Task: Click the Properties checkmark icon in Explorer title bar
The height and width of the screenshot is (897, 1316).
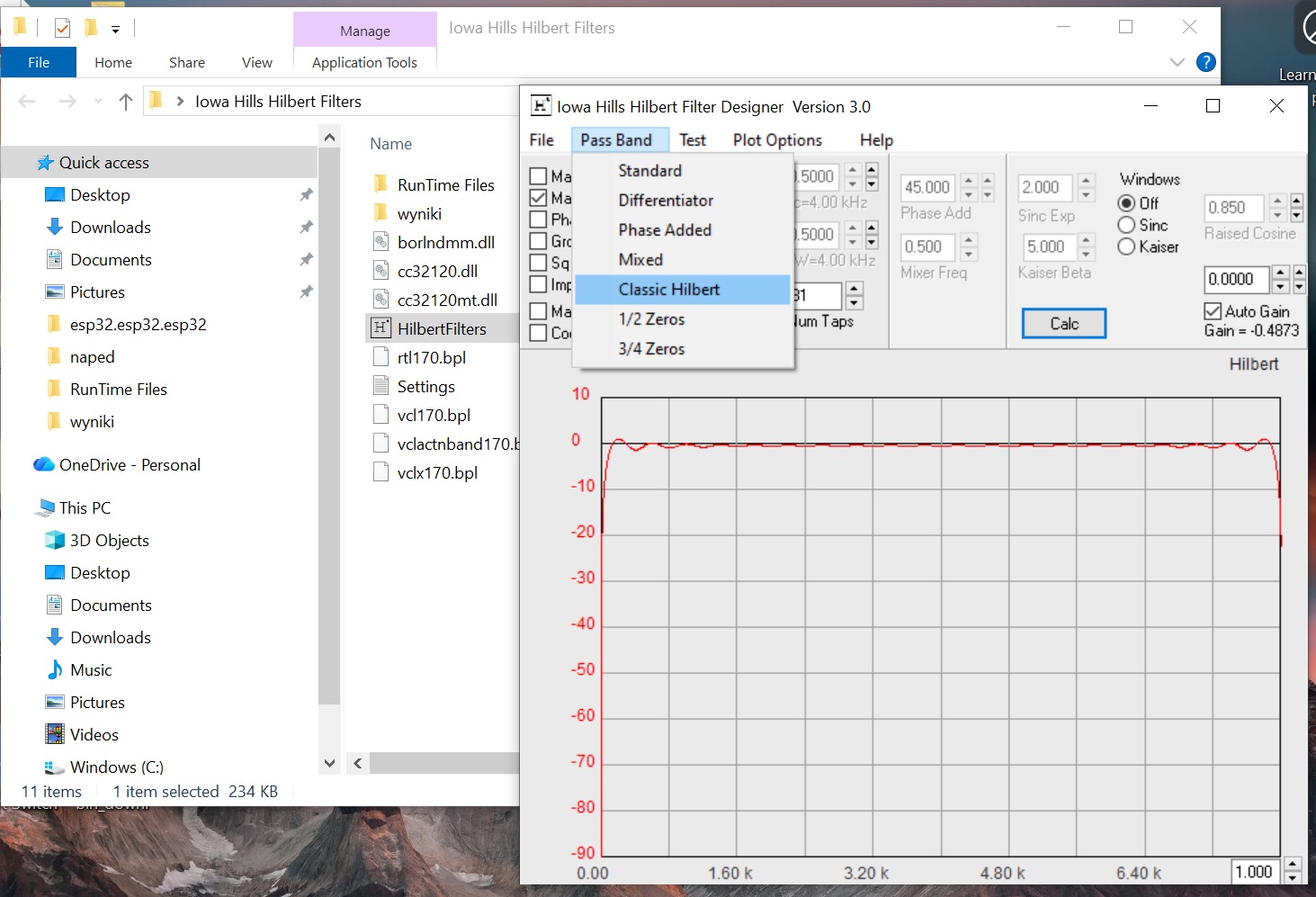Action: coord(62,28)
